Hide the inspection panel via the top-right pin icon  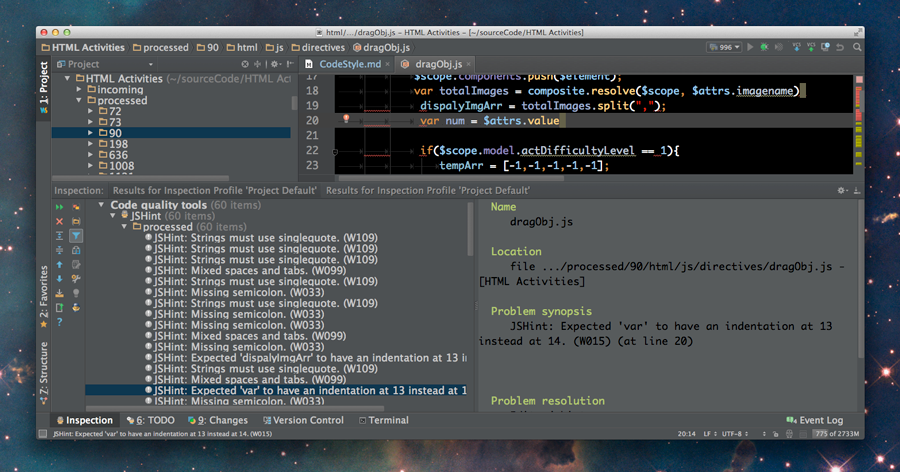point(856,190)
